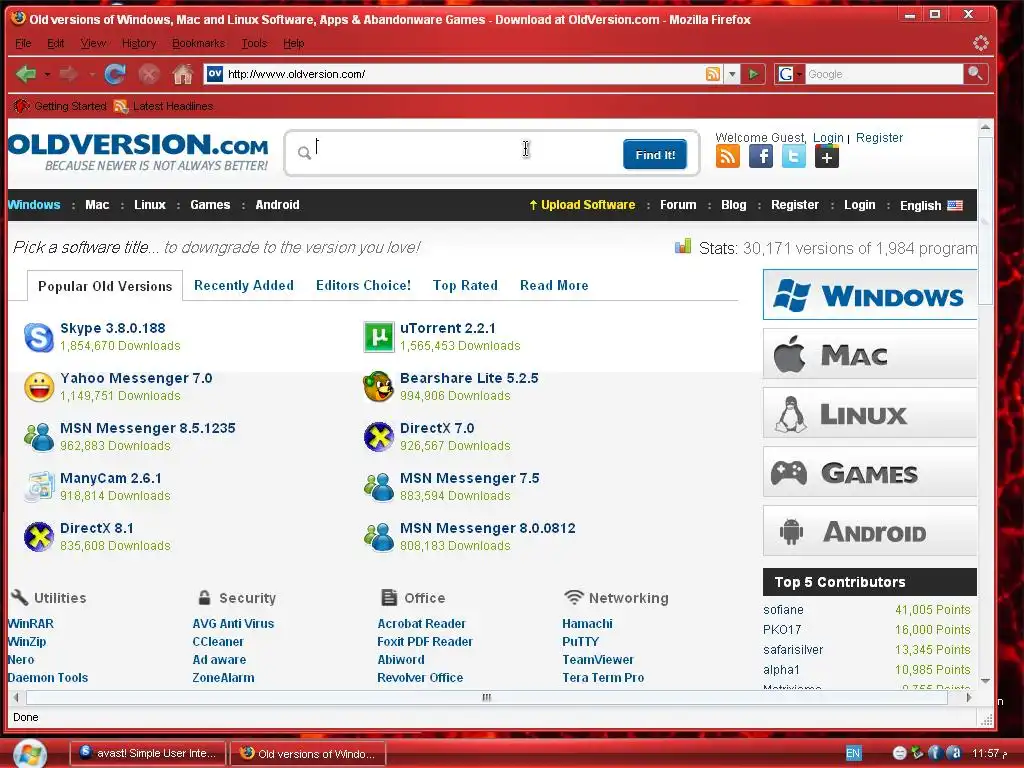Click the DirectX 7.0 icon

(379, 437)
